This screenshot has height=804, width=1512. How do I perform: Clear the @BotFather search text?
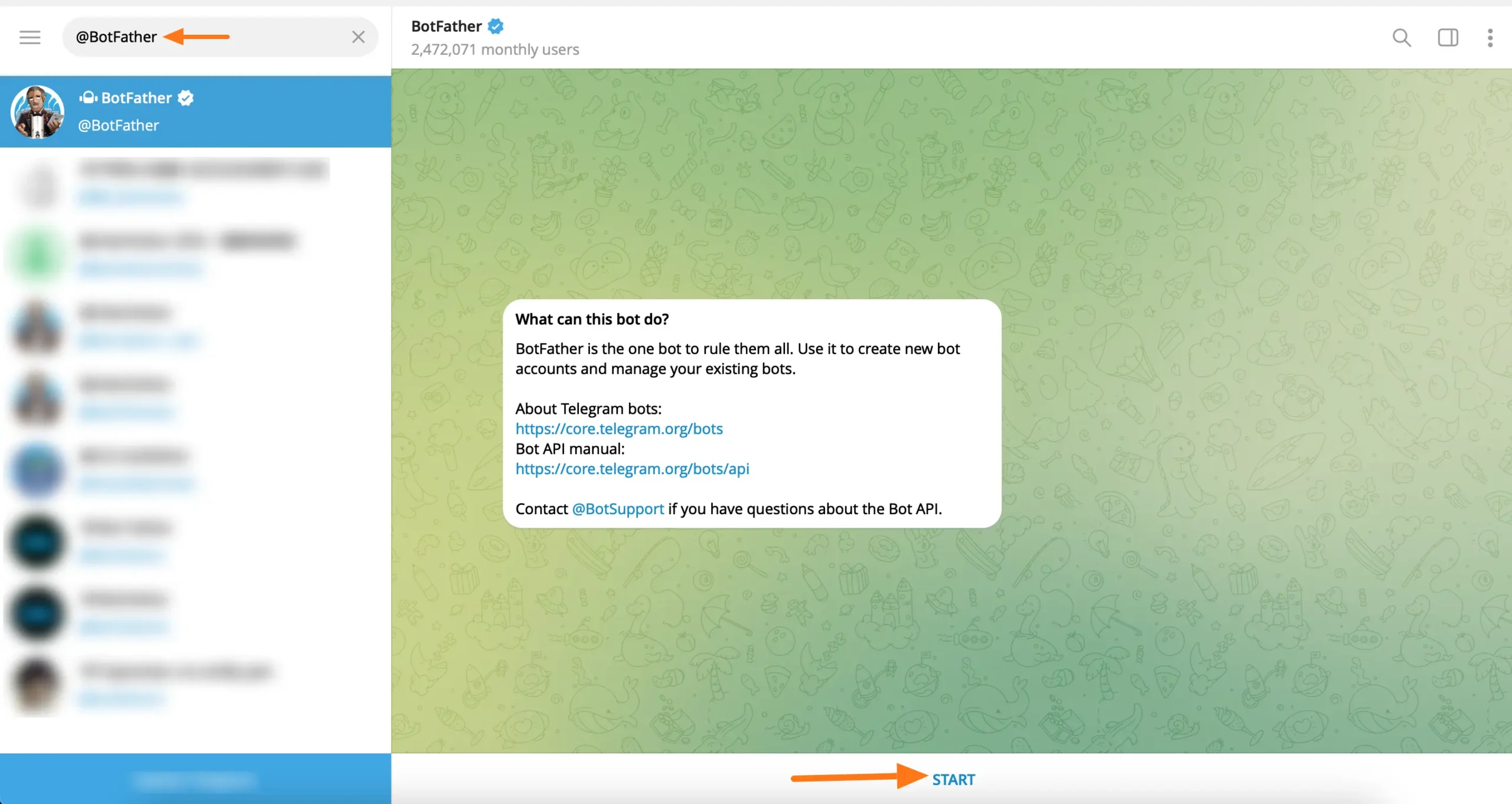click(358, 37)
